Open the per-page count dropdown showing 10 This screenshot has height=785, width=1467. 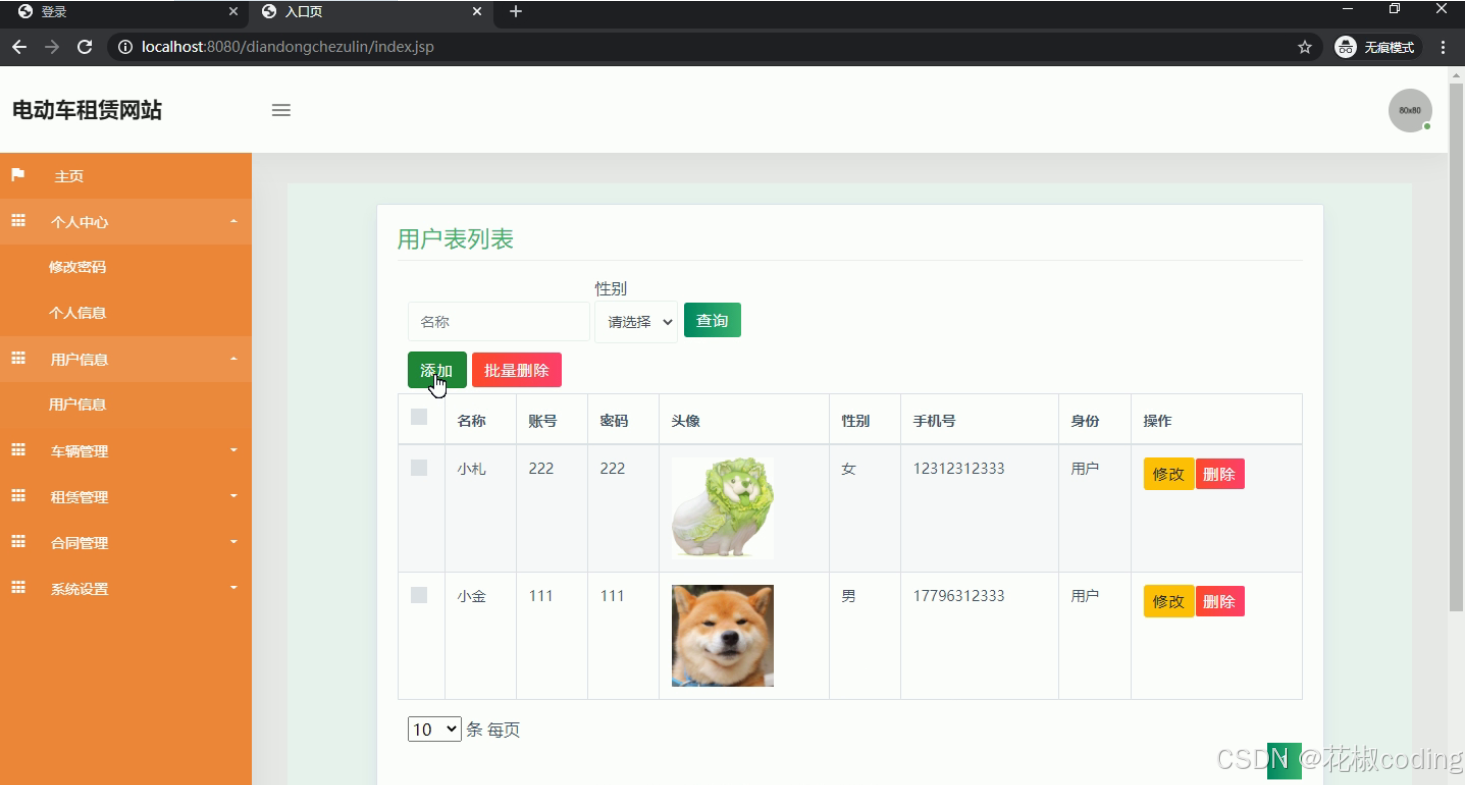(x=433, y=729)
